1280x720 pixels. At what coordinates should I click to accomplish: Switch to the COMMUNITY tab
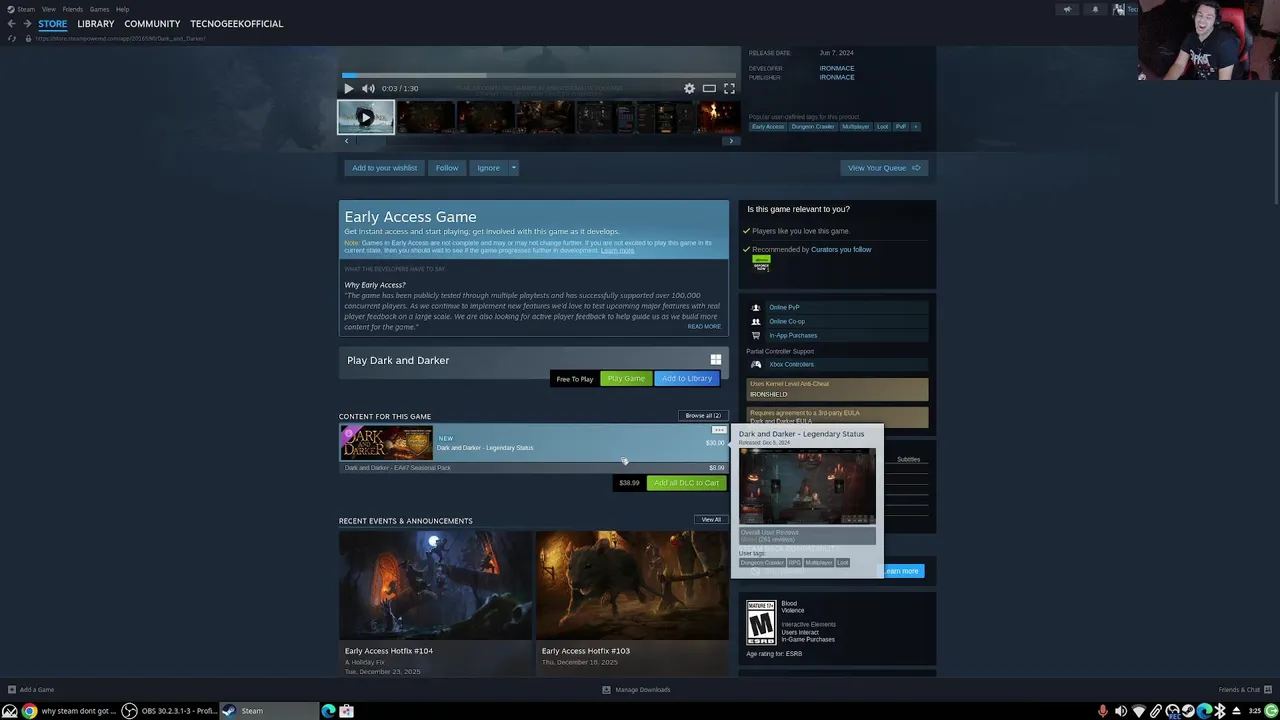tap(152, 24)
